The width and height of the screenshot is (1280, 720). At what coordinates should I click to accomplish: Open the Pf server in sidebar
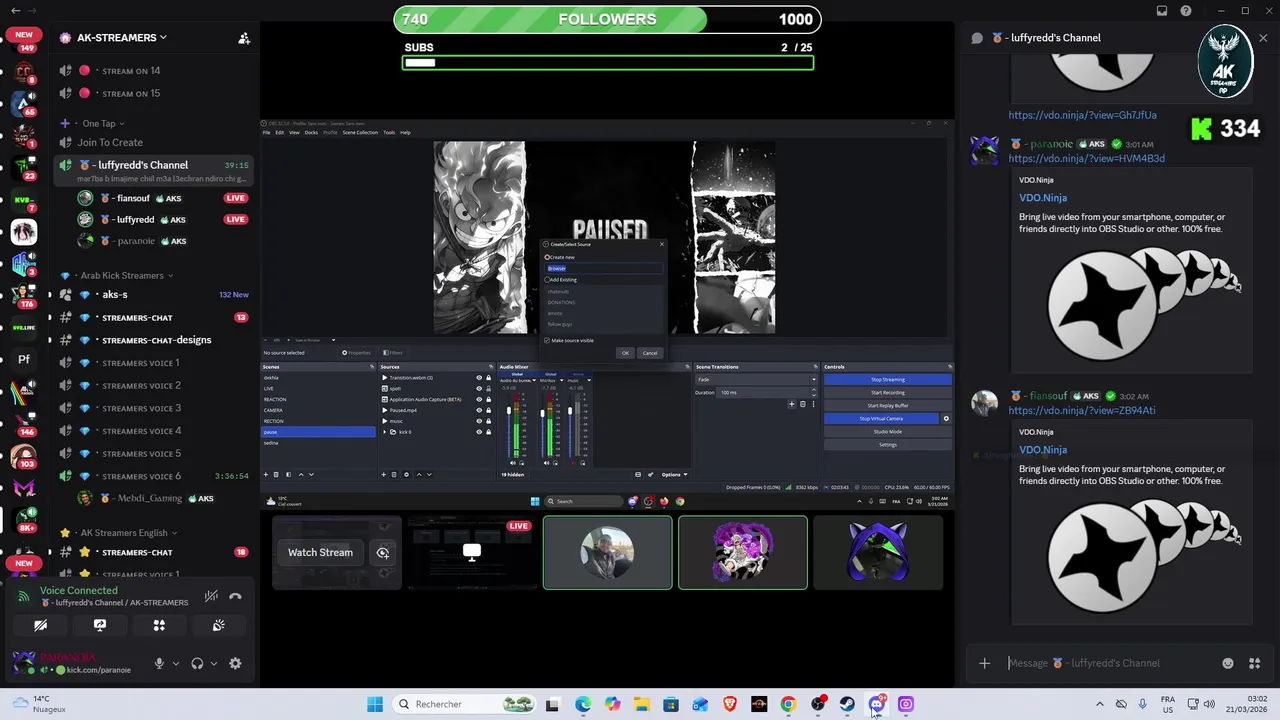pyautogui.click(x=24, y=360)
